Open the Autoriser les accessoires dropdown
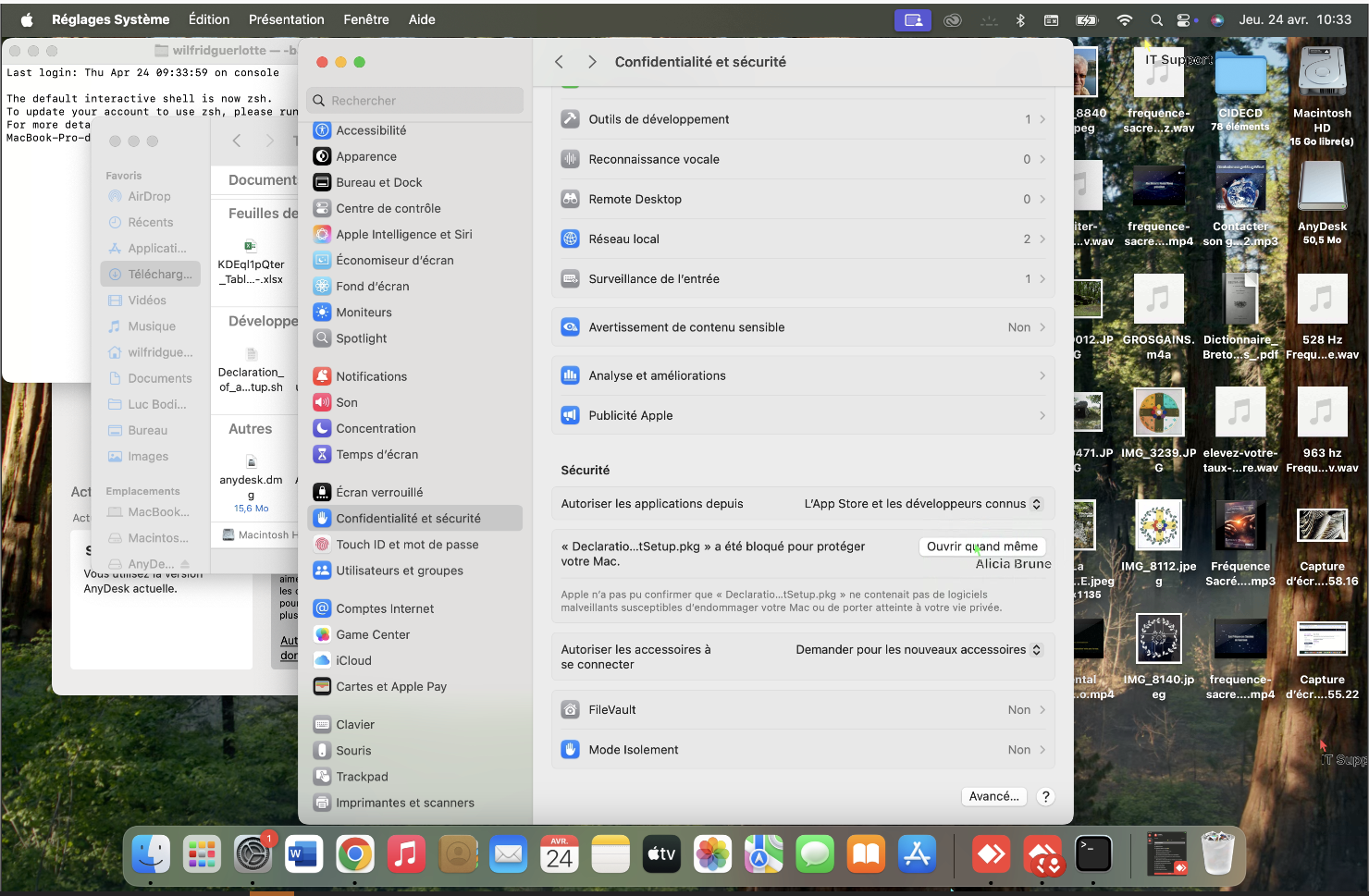1369x896 pixels. (x=919, y=650)
